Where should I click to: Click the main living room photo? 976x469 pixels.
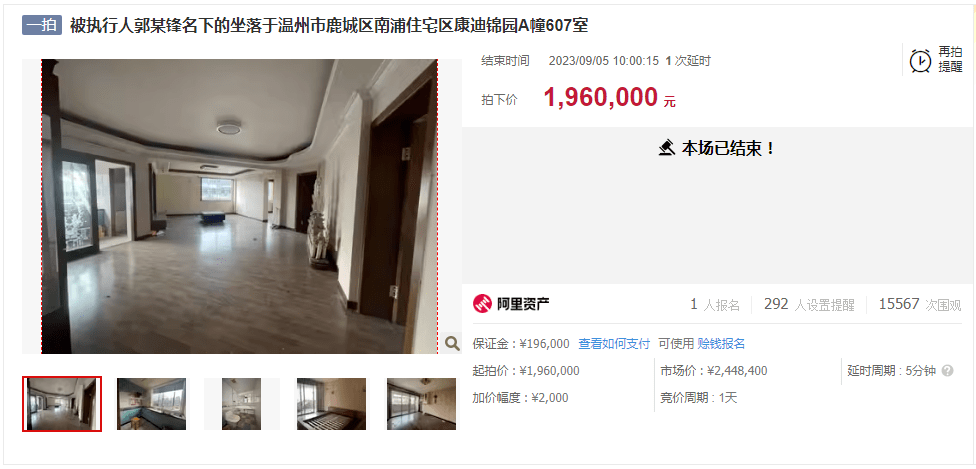coord(240,206)
